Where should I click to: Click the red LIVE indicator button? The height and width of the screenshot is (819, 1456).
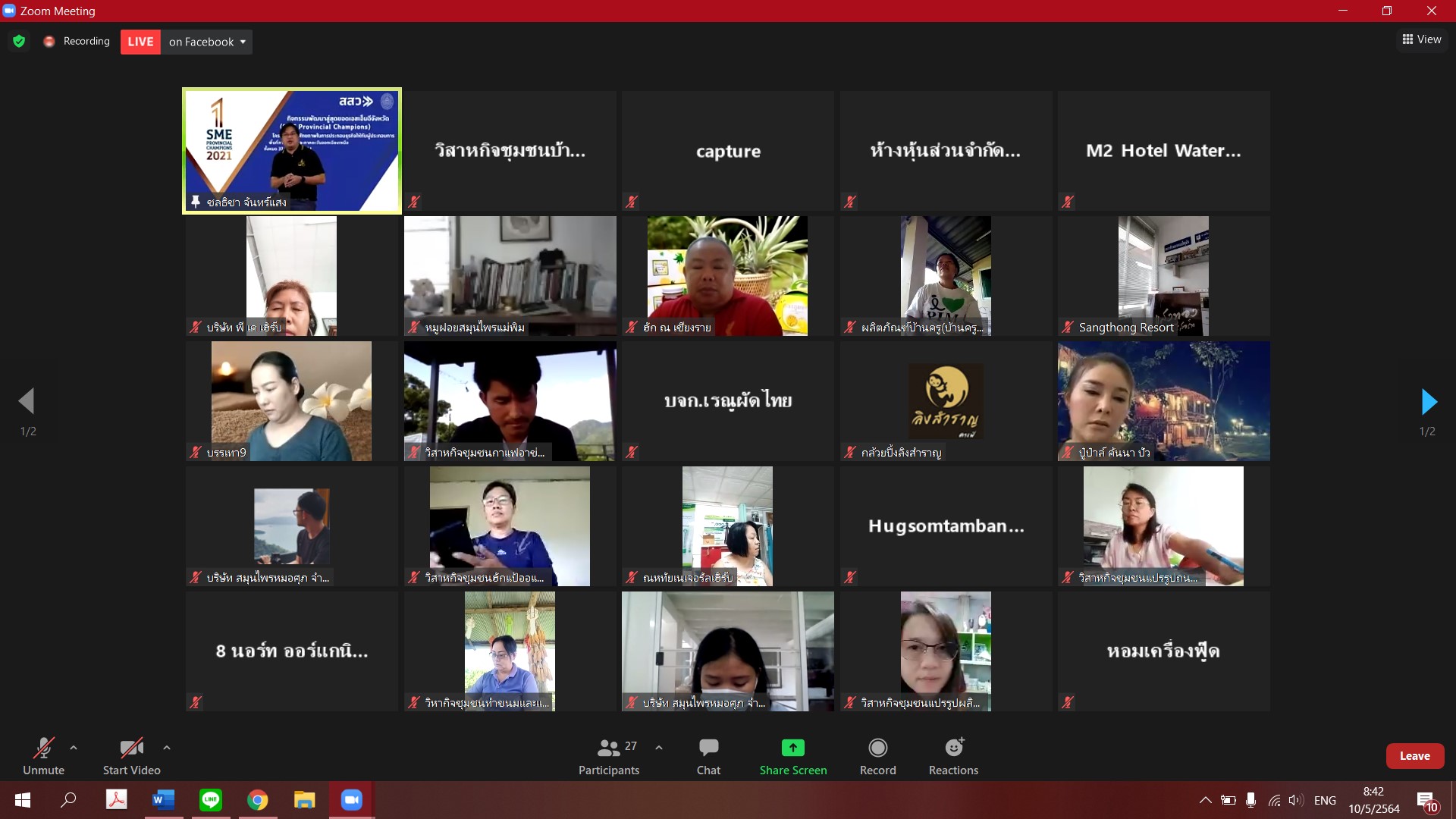[x=140, y=42]
